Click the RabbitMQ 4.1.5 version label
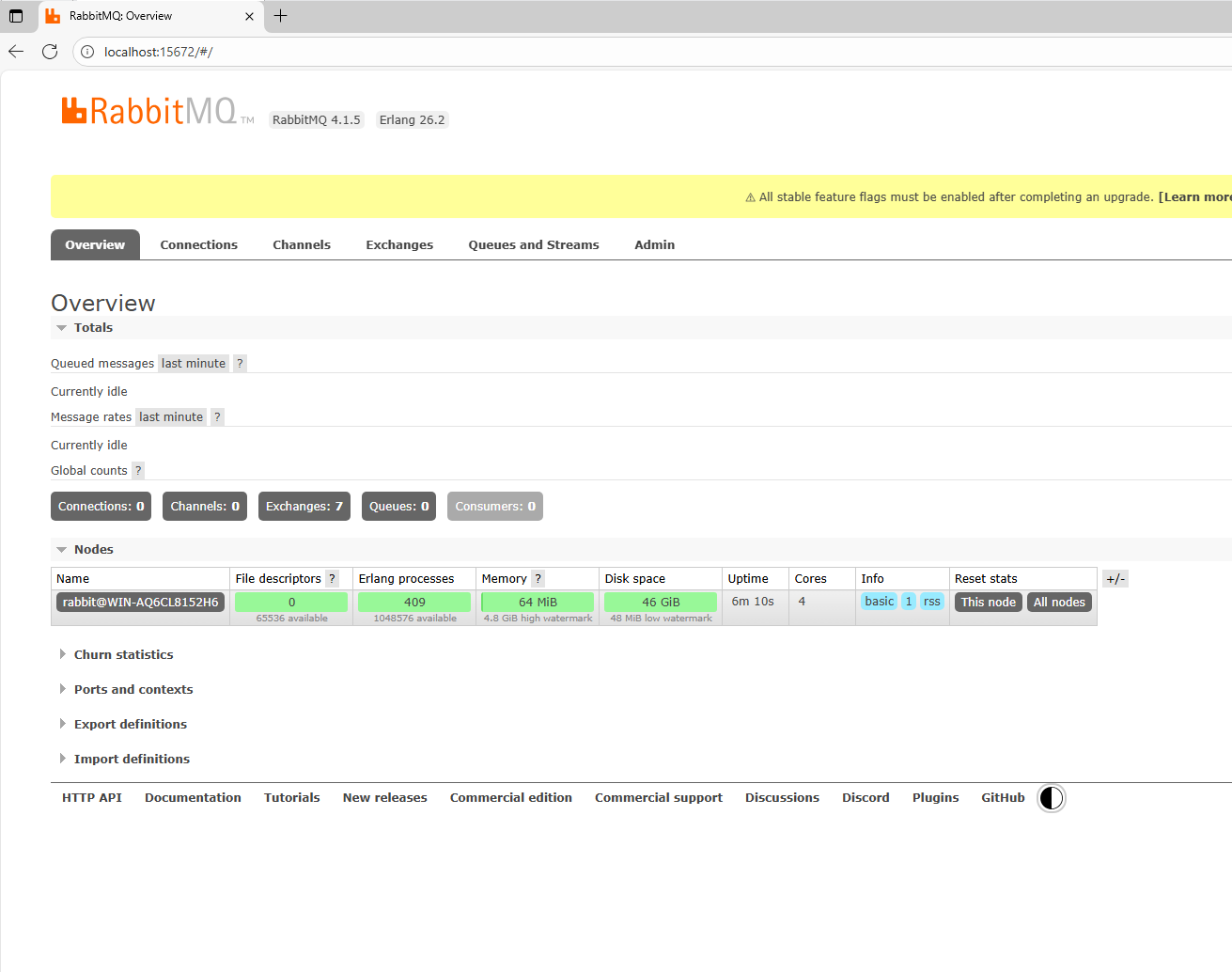 click(x=317, y=120)
